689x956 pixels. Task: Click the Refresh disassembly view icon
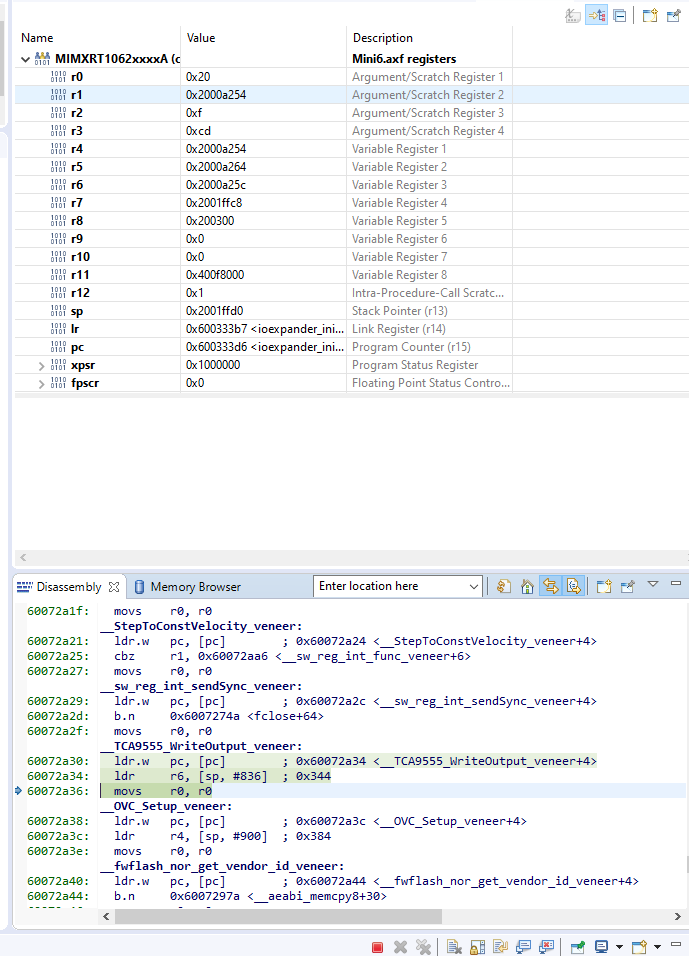click(x=504, y=587)
